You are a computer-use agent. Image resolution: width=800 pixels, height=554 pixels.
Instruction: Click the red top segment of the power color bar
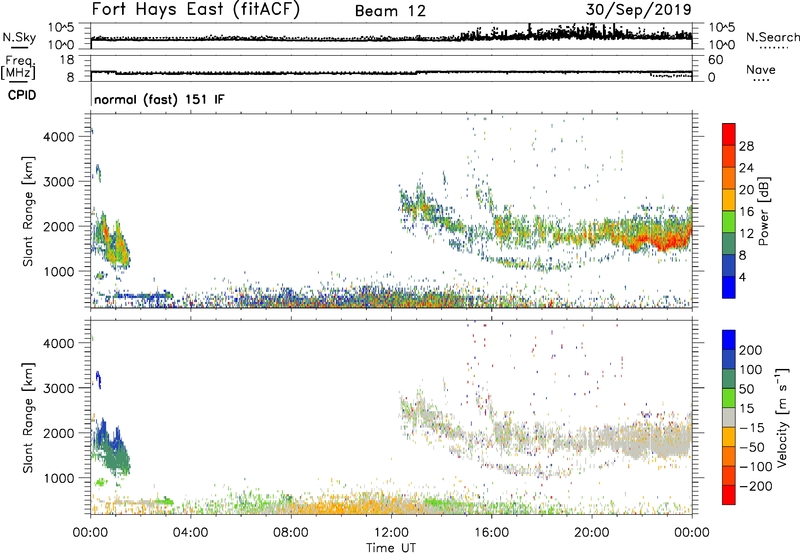(x=729, y=134)
